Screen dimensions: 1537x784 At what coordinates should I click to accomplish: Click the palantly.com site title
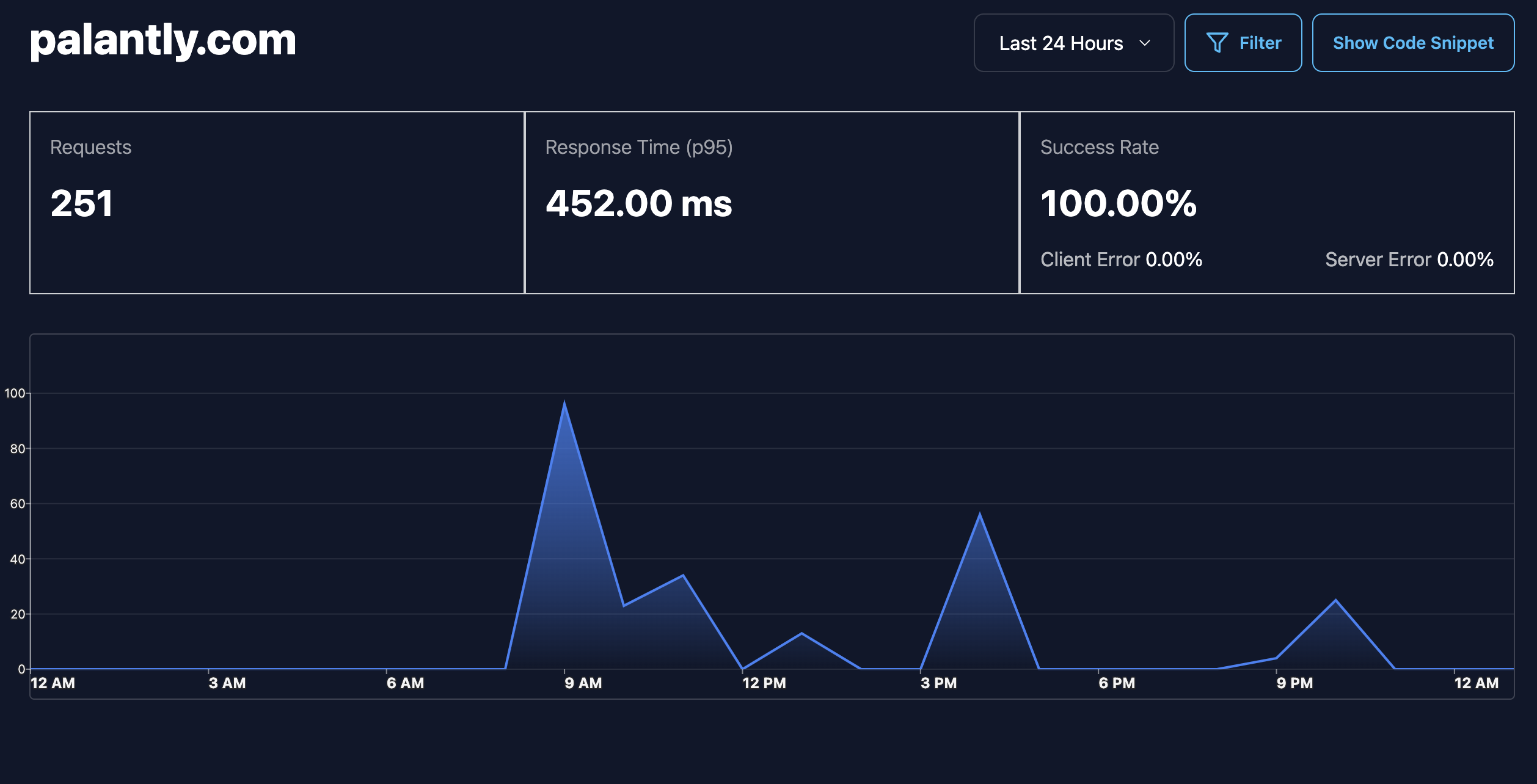click(163, 40)
